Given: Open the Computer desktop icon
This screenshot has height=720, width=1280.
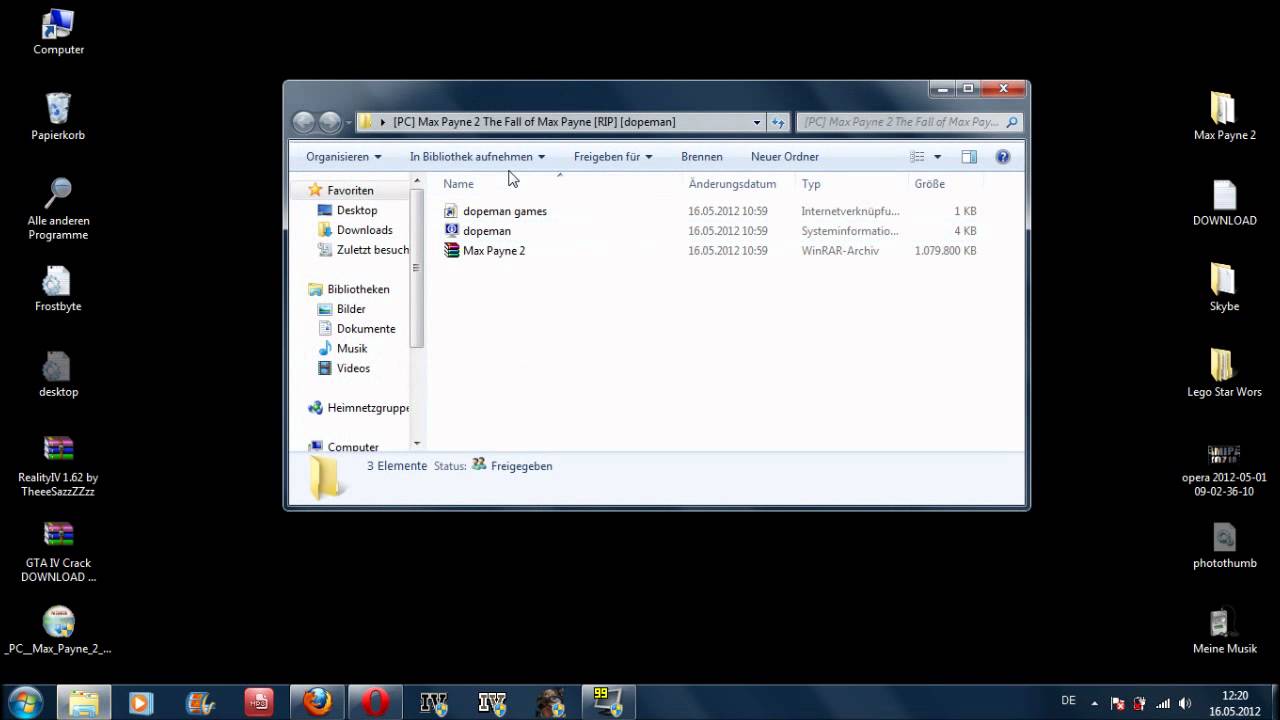Looking at the screenshot, I should [x=58, y=32].
